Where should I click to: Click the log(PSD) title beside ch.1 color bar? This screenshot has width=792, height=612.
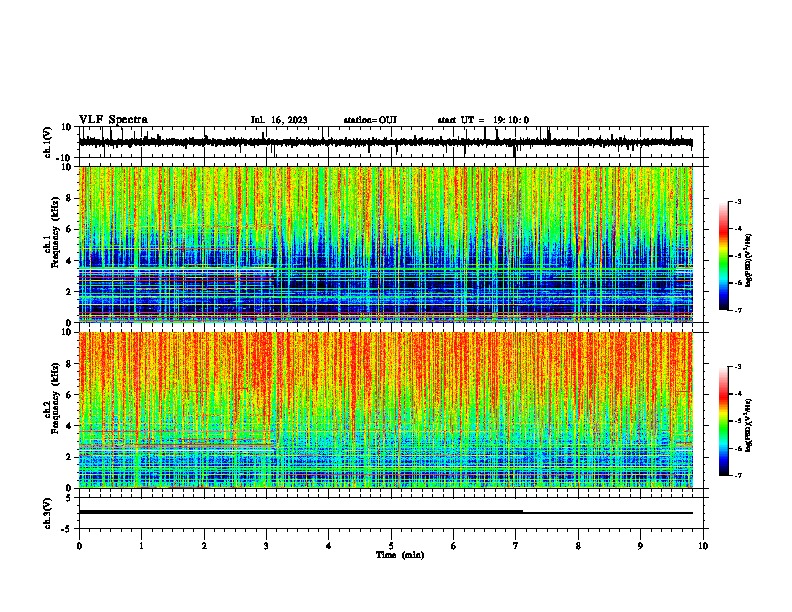pyautogui.click(x=749, y=261)
